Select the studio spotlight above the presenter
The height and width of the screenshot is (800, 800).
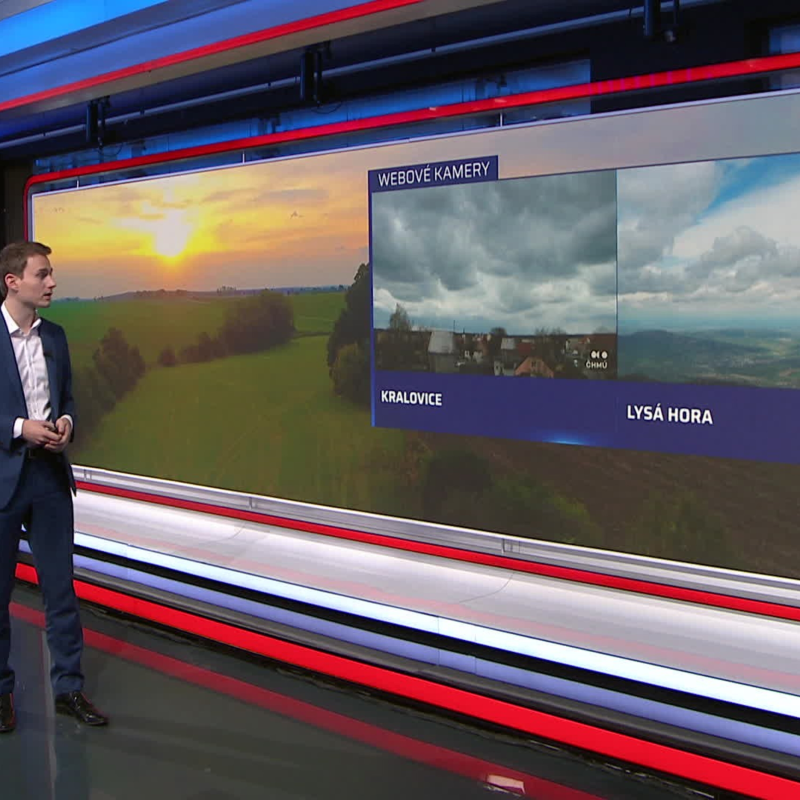[x=97, y=121]
